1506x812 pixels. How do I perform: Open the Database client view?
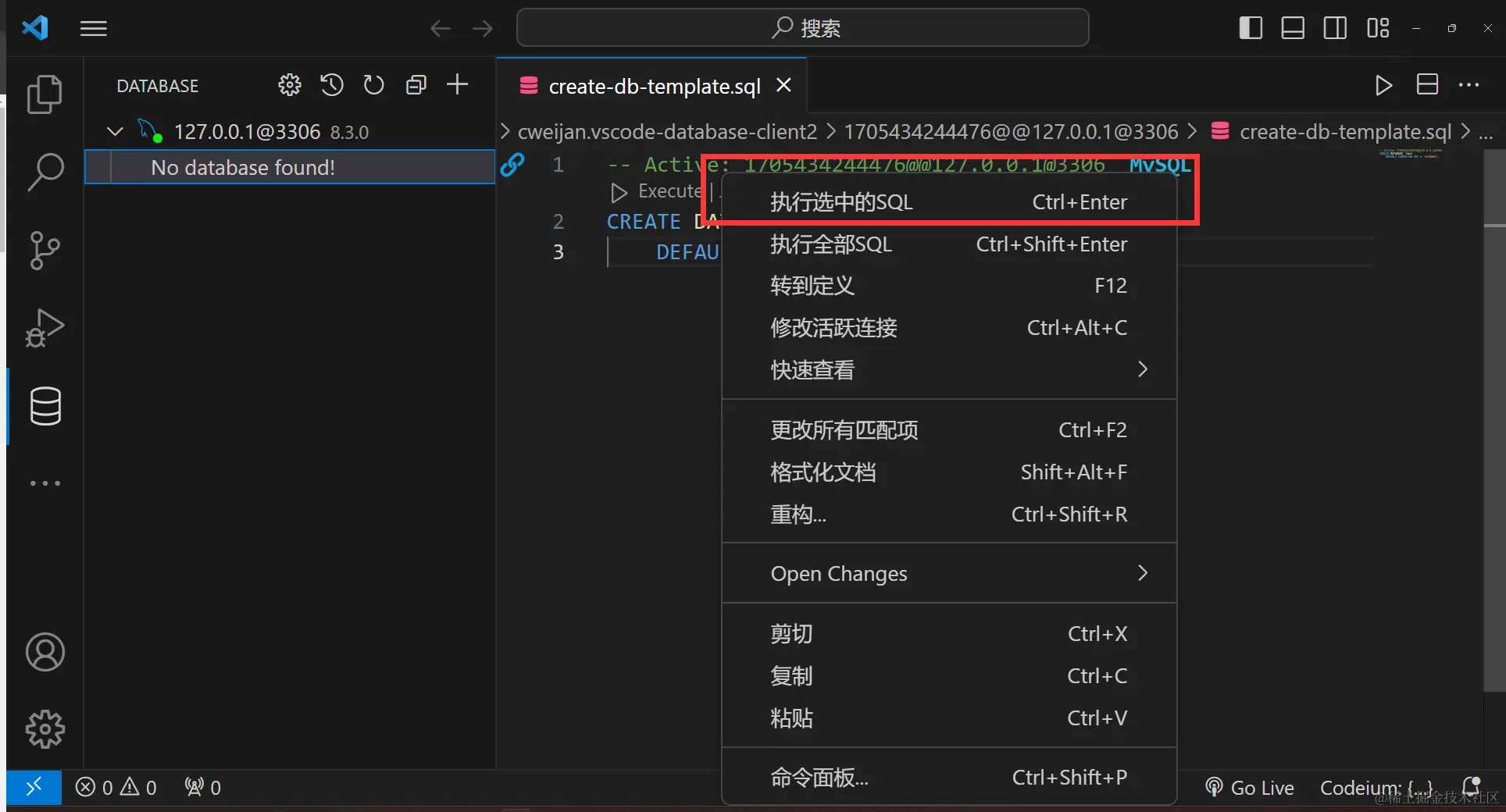click(x=45, y=406)
